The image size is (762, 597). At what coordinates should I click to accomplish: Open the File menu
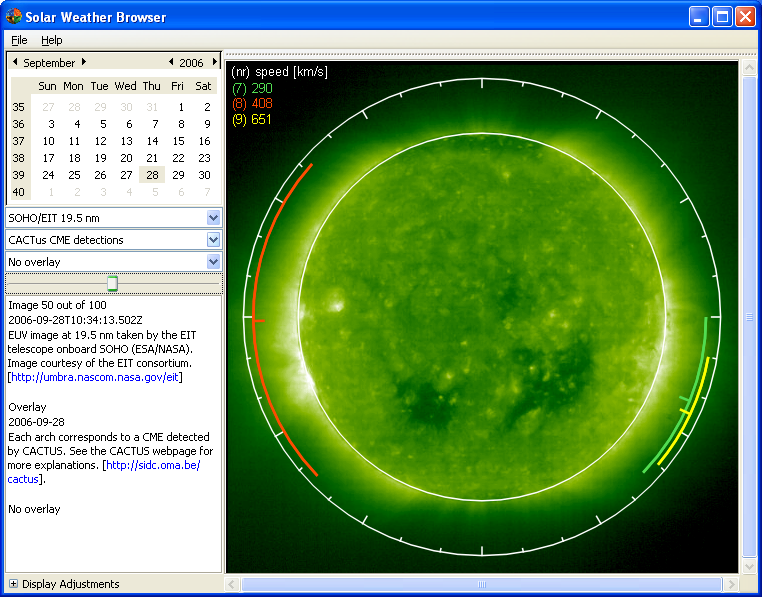coord(19,40)
